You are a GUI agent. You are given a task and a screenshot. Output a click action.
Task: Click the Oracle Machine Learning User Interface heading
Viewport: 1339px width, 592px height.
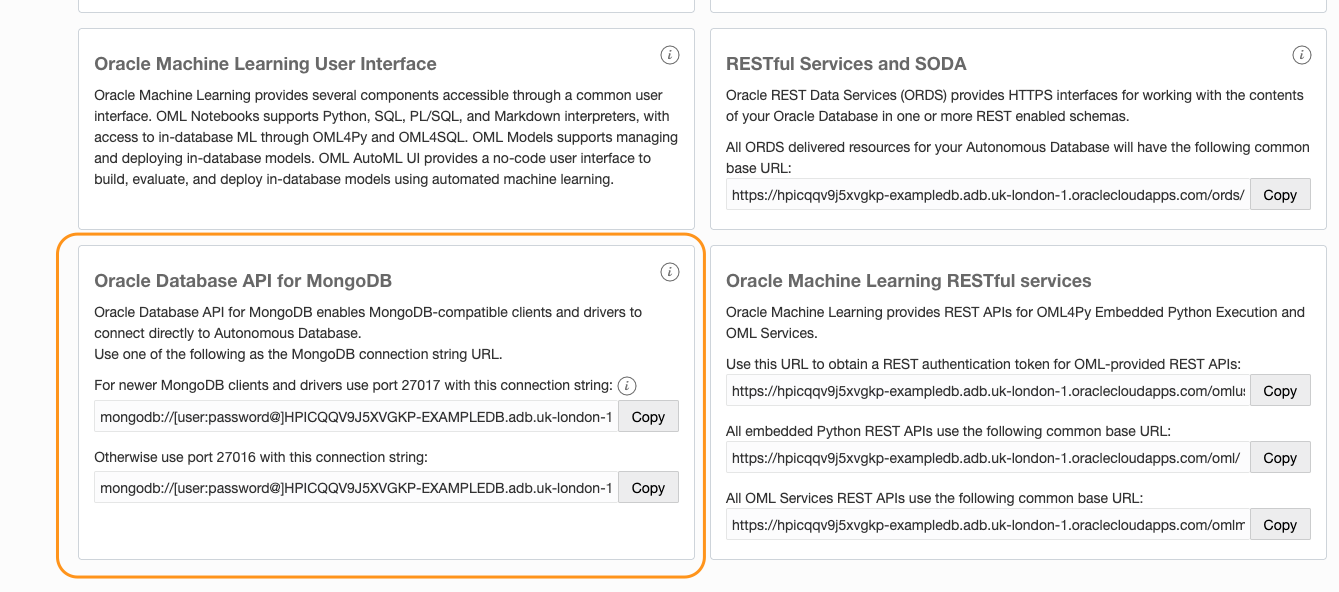(265, 64)
